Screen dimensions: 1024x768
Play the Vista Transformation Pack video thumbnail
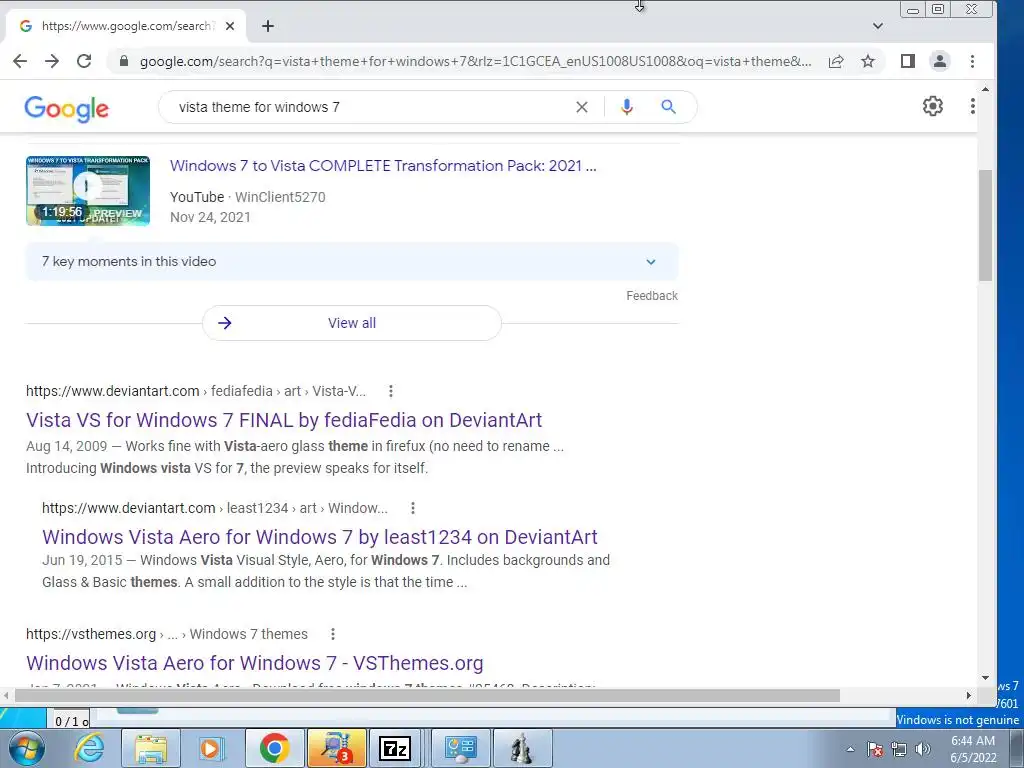pos(88,191)
